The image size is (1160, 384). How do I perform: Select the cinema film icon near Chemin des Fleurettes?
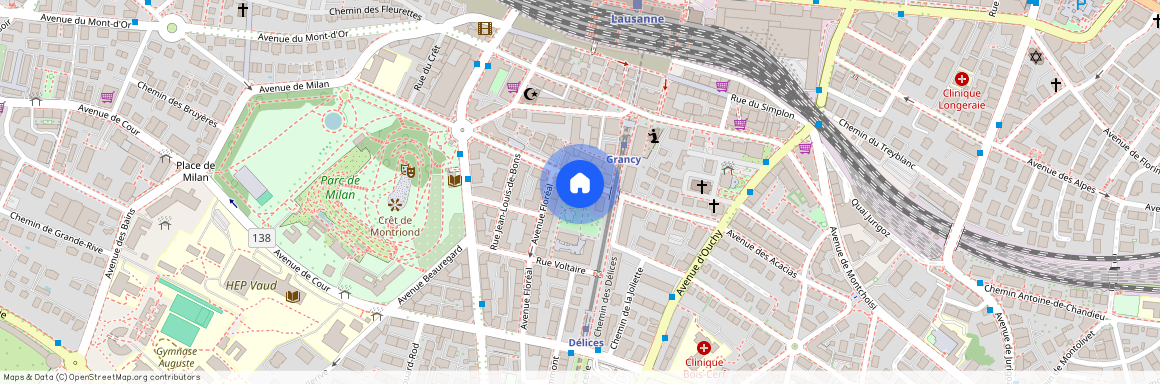pos(484,29)
